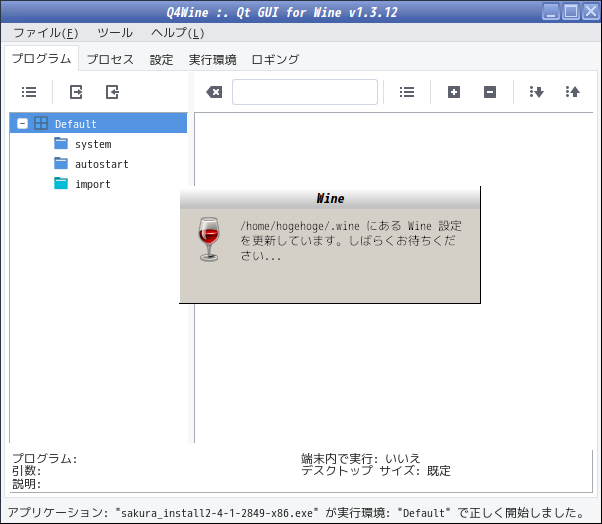The height and width of the screenshot is (524, 602).
Task: Click the zoom out minus icon
Action: tap(490, 92)
